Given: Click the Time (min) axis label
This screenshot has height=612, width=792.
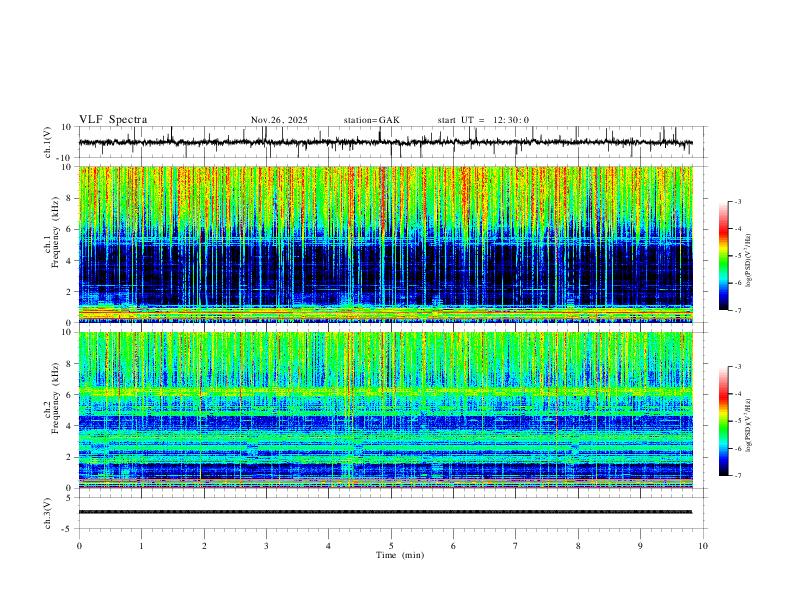Looking at the screenshot, I should pos(400,555).
